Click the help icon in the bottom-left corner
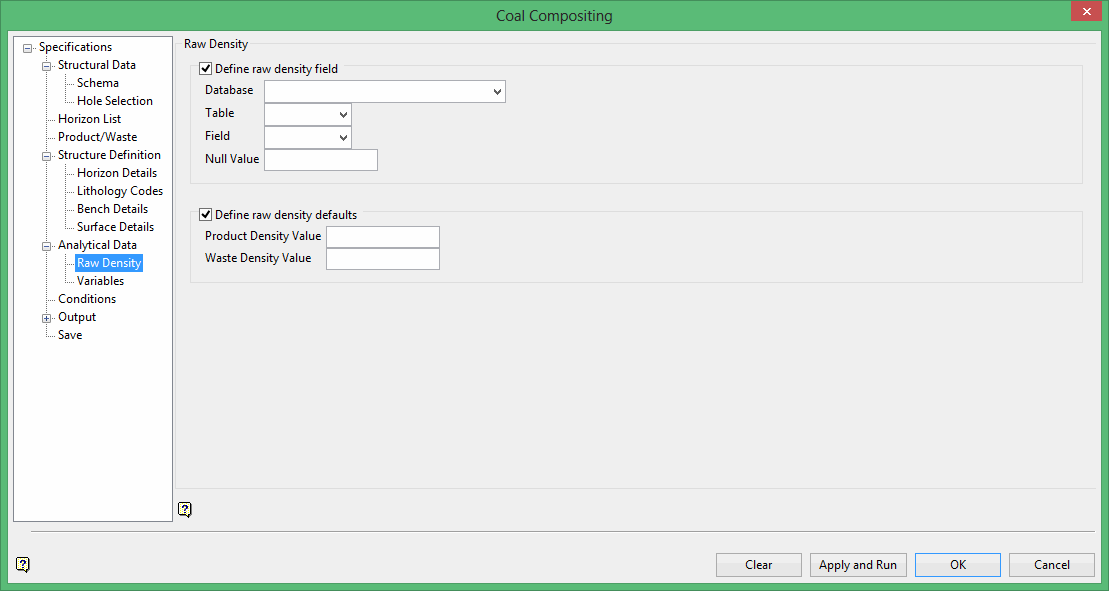This screenshot has width=1109, height=591. click(x=21, y=565)
